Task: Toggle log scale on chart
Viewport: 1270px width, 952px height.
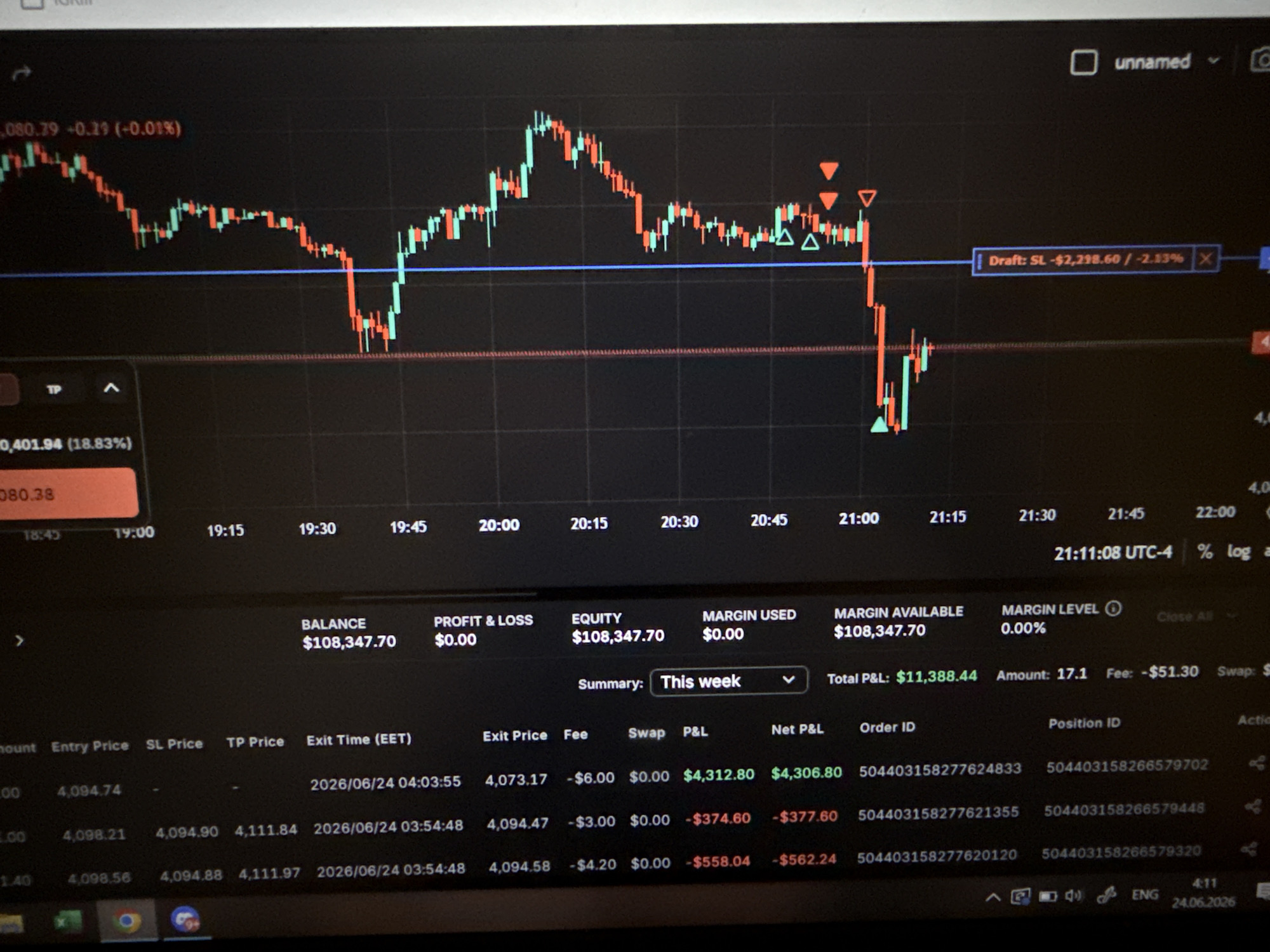Action: (1238, 552)
